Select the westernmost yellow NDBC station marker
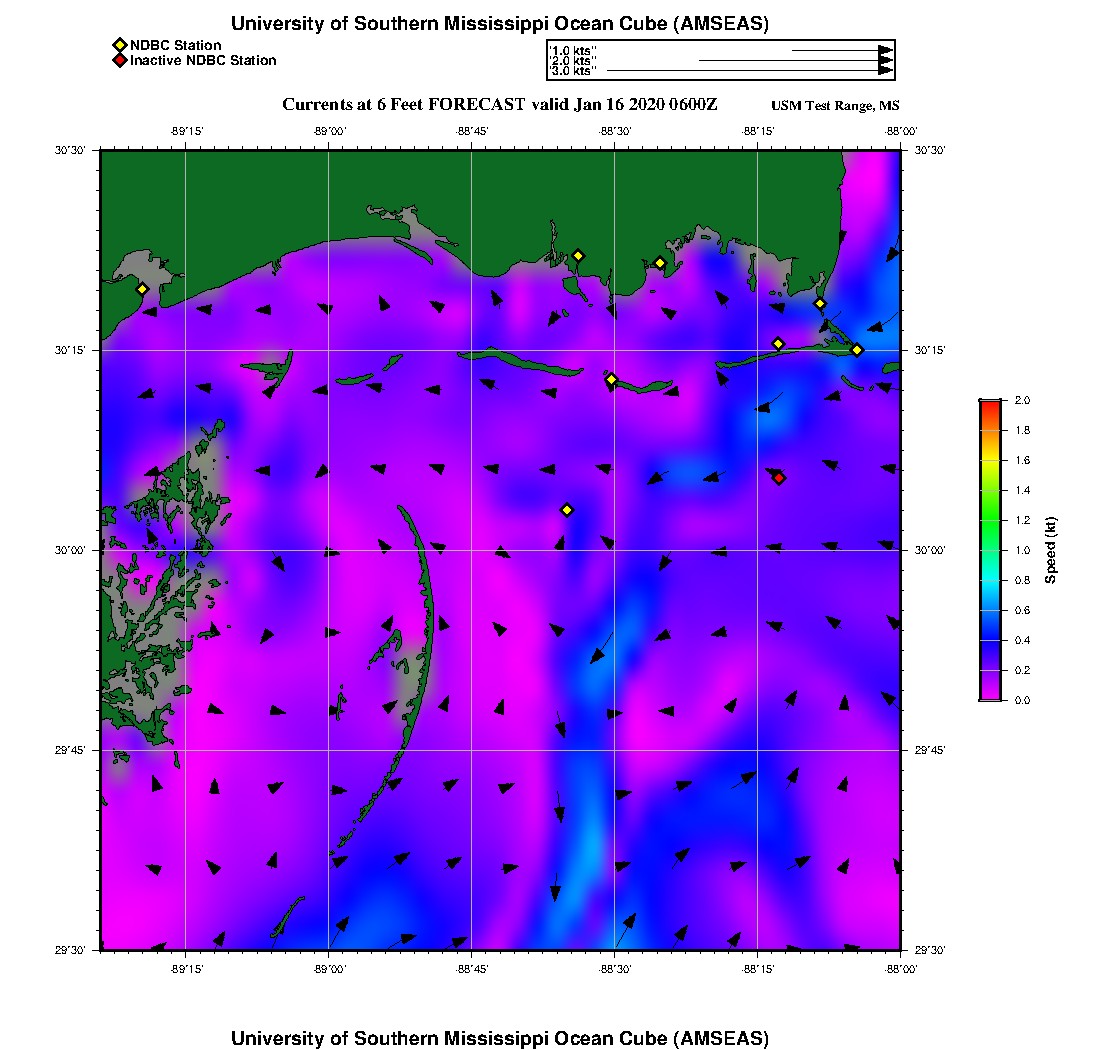1100x1050 pixels. coord(142,289)
